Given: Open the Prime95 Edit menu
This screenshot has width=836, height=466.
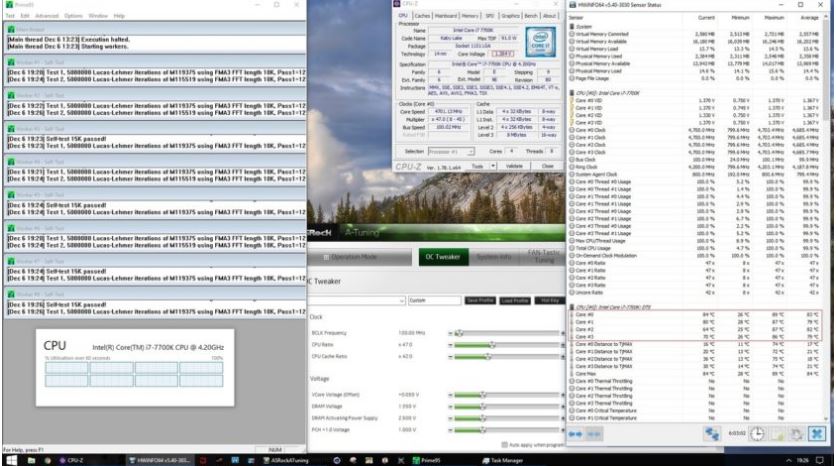Looking at the screenshot, I should [x=25, y=16].
